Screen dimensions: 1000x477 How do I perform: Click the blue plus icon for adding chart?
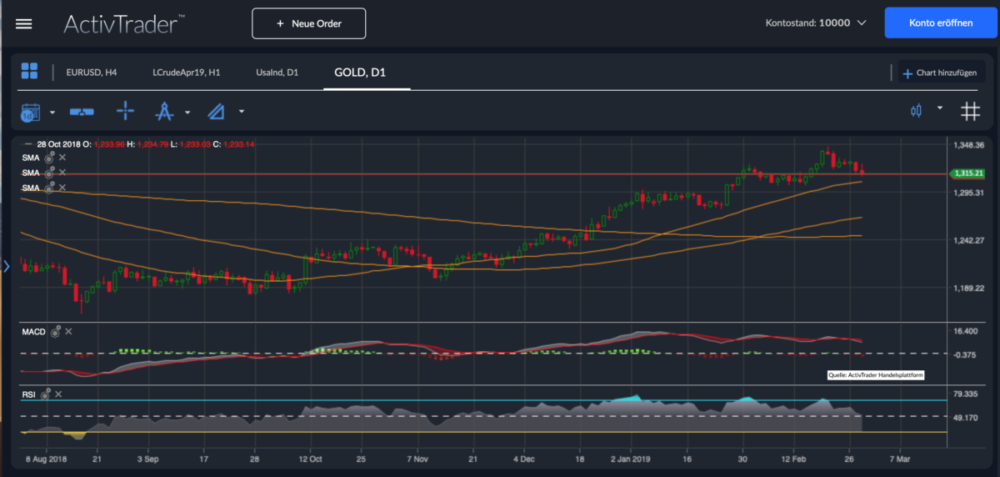(x=908, y=74)
